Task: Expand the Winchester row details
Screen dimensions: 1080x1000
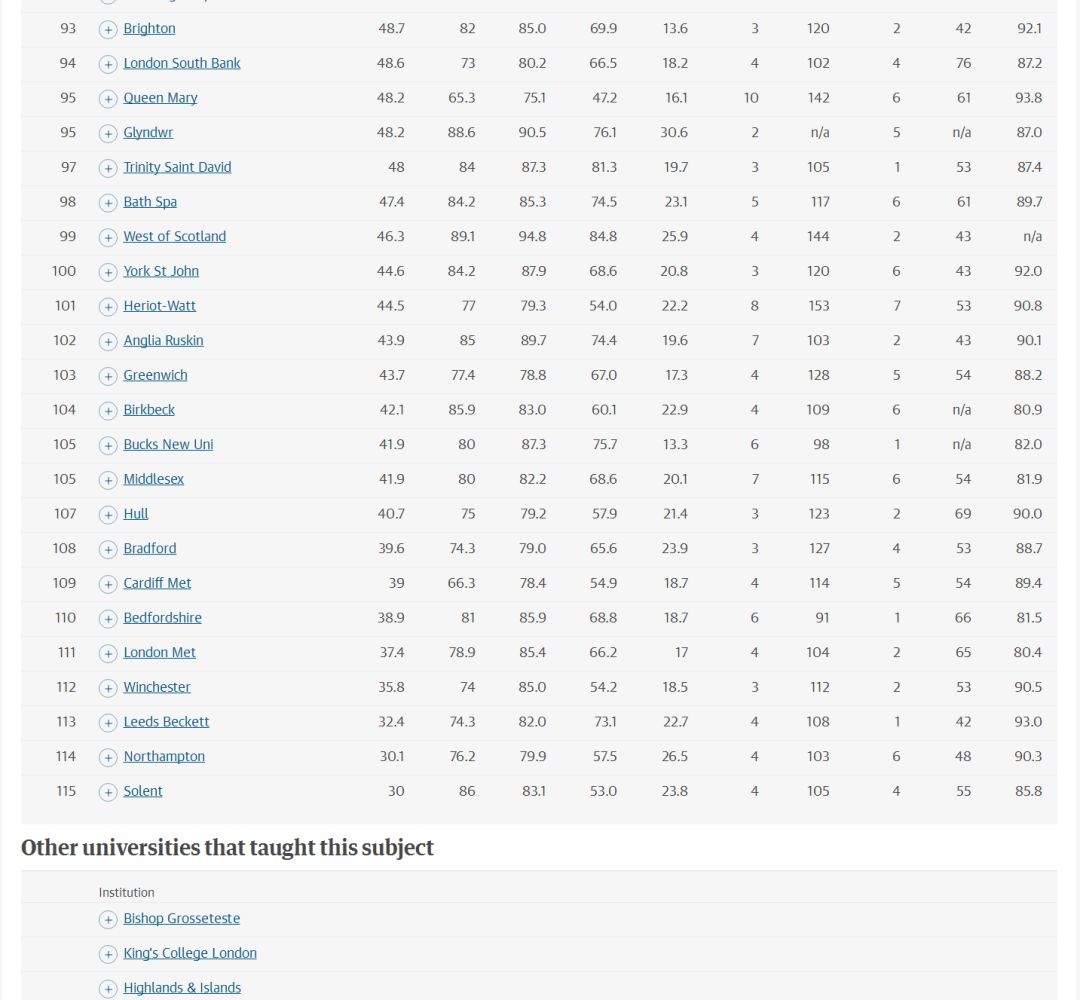Action: click(107, 688)
